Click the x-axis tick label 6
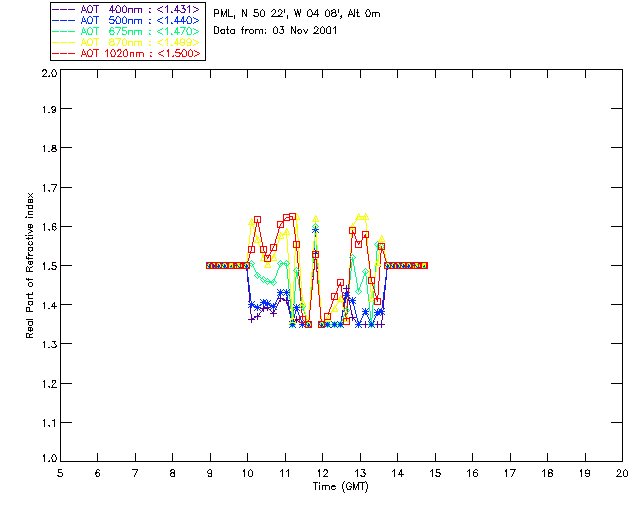Image resolution: width=640 pixels, height=512 pixels. pos(98,473)
